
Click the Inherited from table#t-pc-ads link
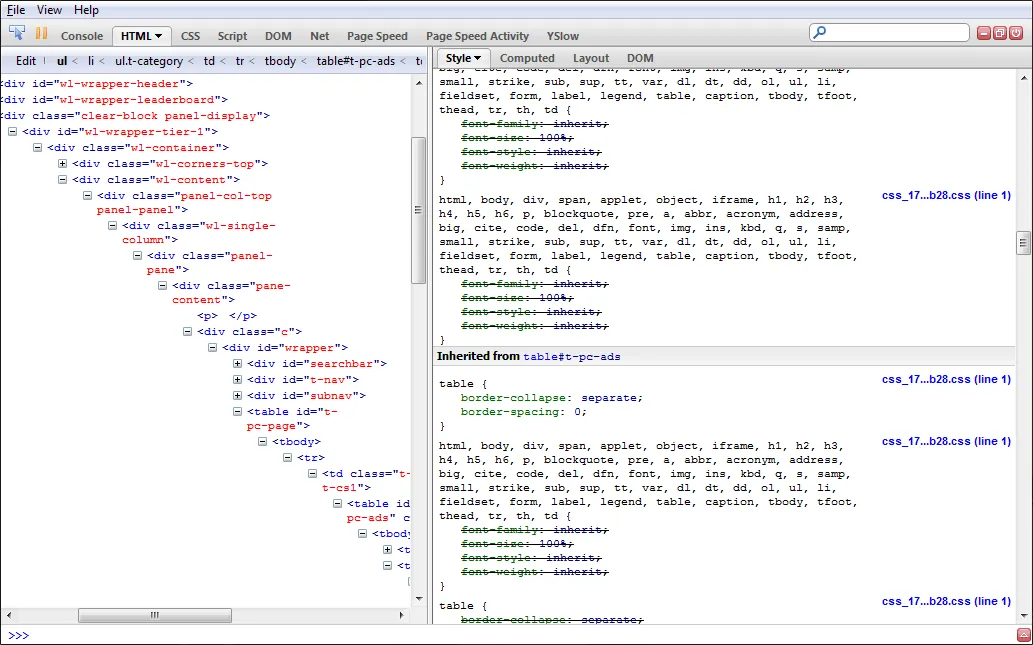tap(572, 356)
